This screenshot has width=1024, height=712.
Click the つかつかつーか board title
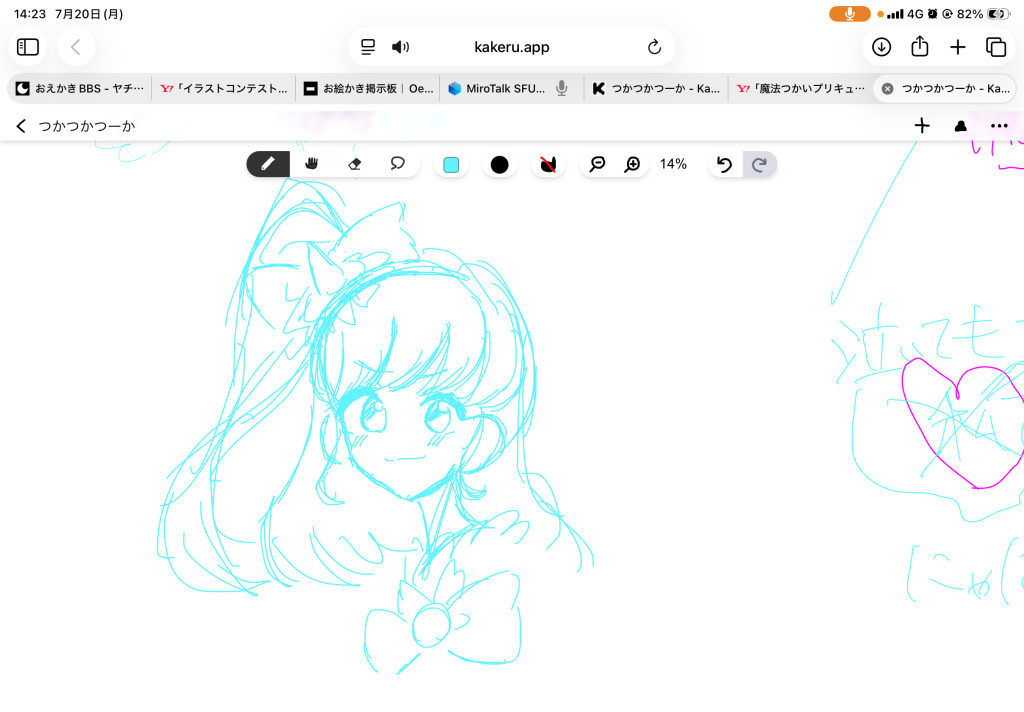[86, 126]
